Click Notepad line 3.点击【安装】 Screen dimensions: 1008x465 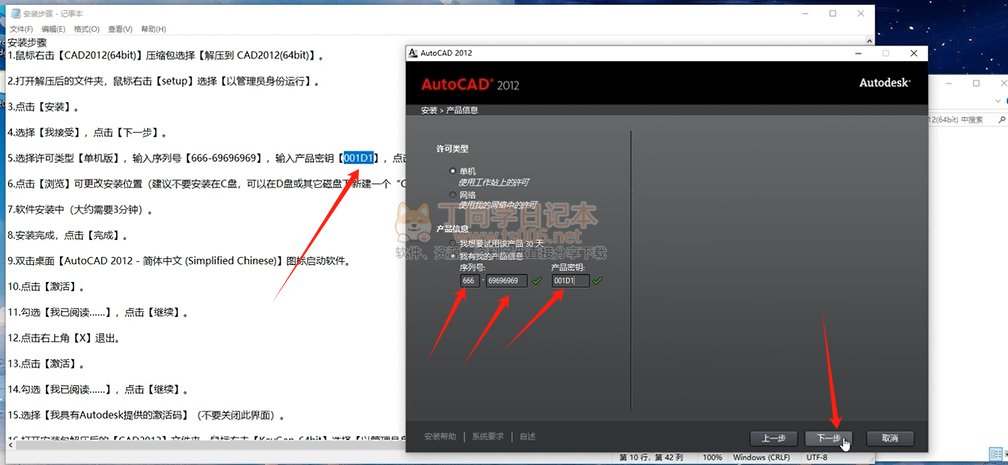pos(44,107)
